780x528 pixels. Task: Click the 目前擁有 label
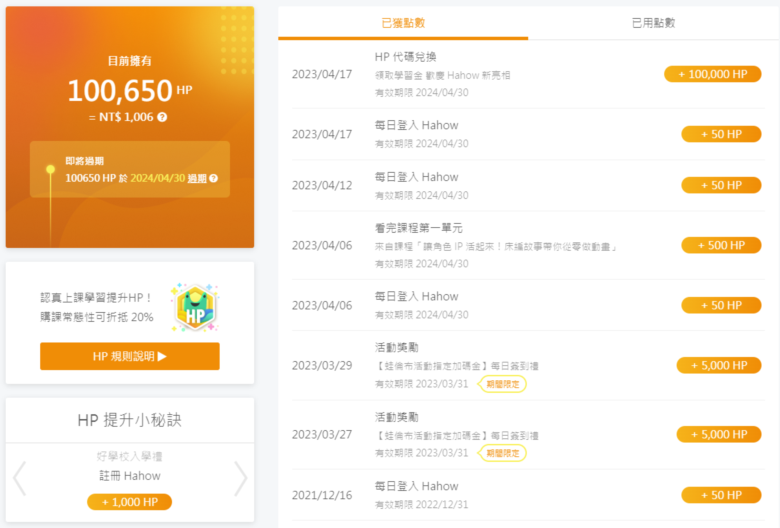pyautogui.click(x=130, y=61)
